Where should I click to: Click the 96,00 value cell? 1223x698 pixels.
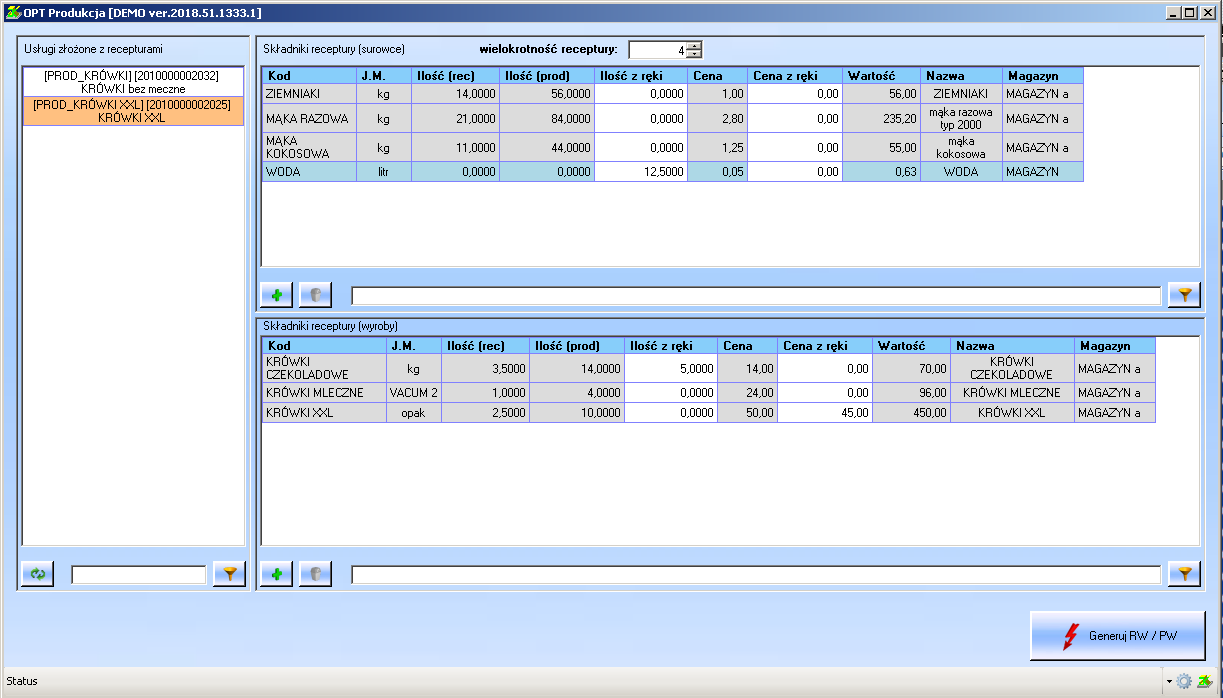pyautogui.click(x=911, y=393)
